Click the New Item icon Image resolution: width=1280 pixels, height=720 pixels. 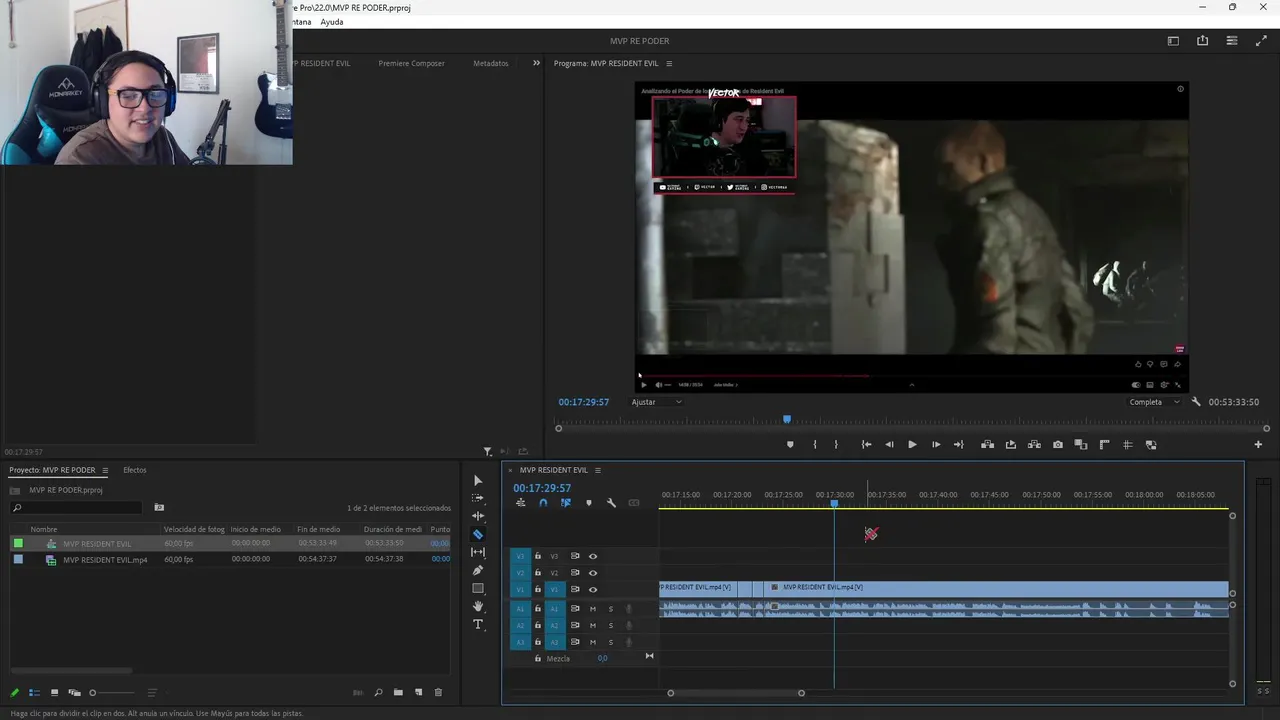(418, 692)
